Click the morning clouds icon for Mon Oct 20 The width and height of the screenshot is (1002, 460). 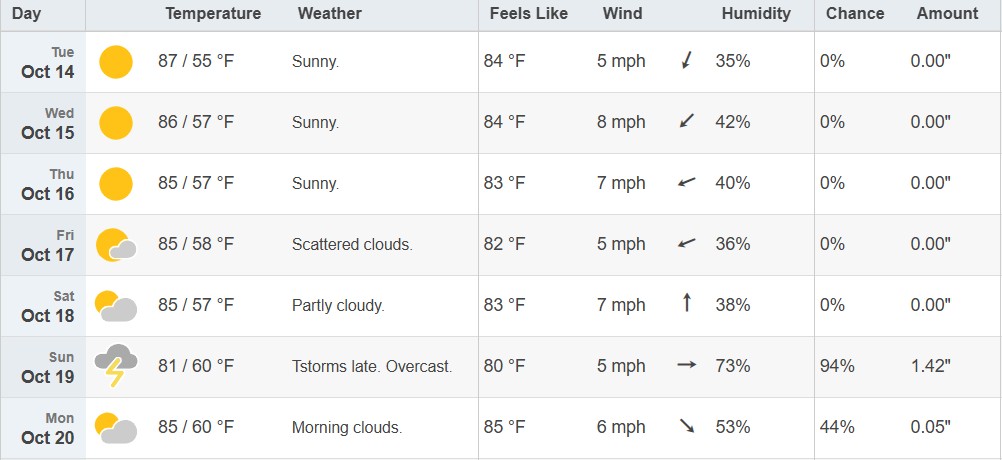116,428
